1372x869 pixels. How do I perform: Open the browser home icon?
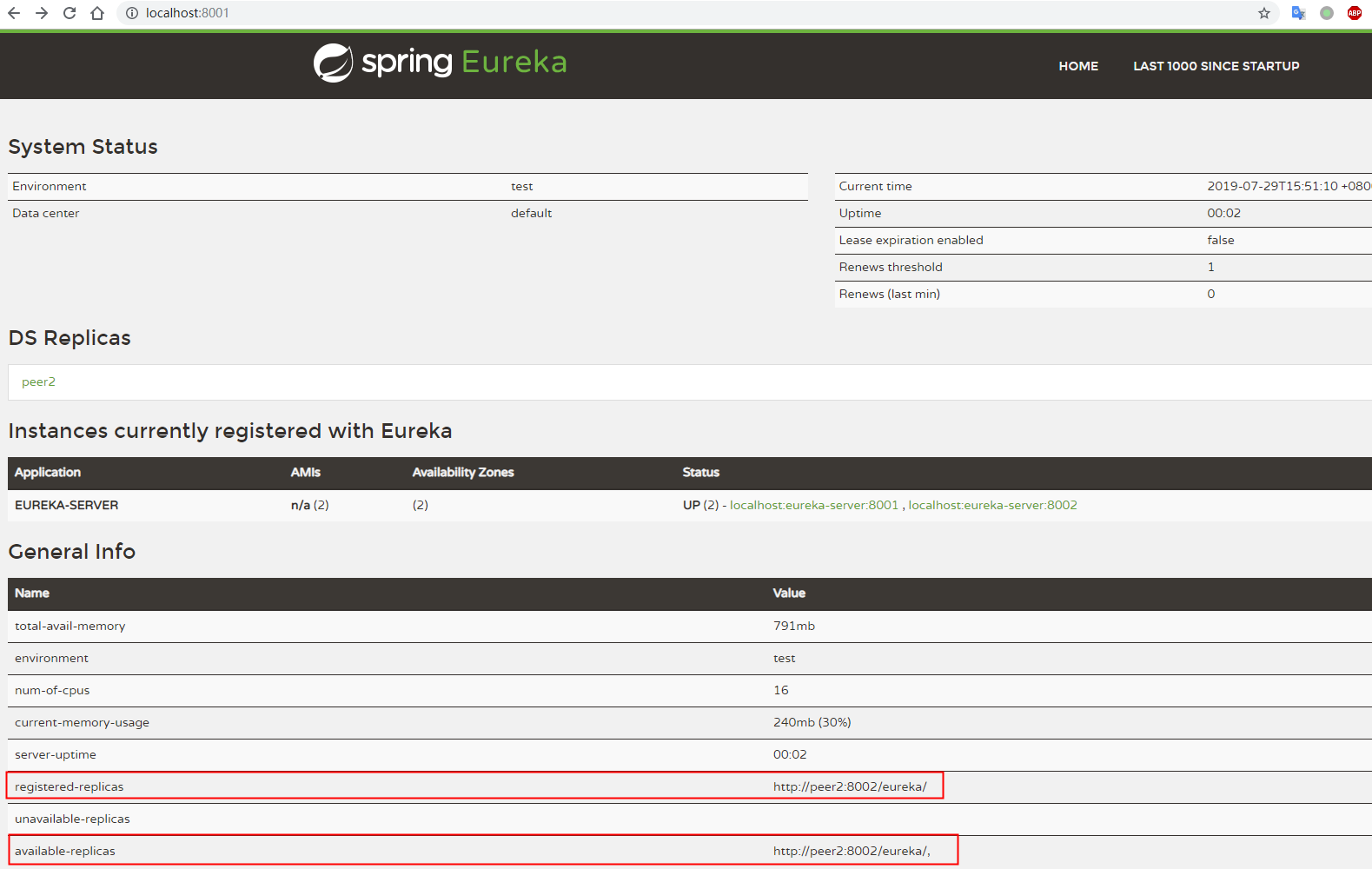point(97,13)
